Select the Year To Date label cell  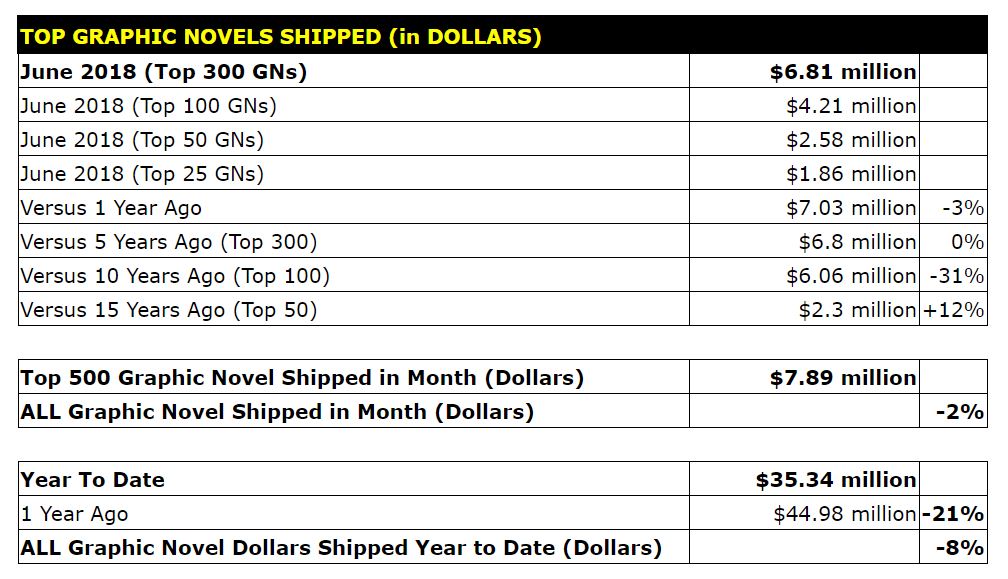pyautogui.click(x=93, y=480)
